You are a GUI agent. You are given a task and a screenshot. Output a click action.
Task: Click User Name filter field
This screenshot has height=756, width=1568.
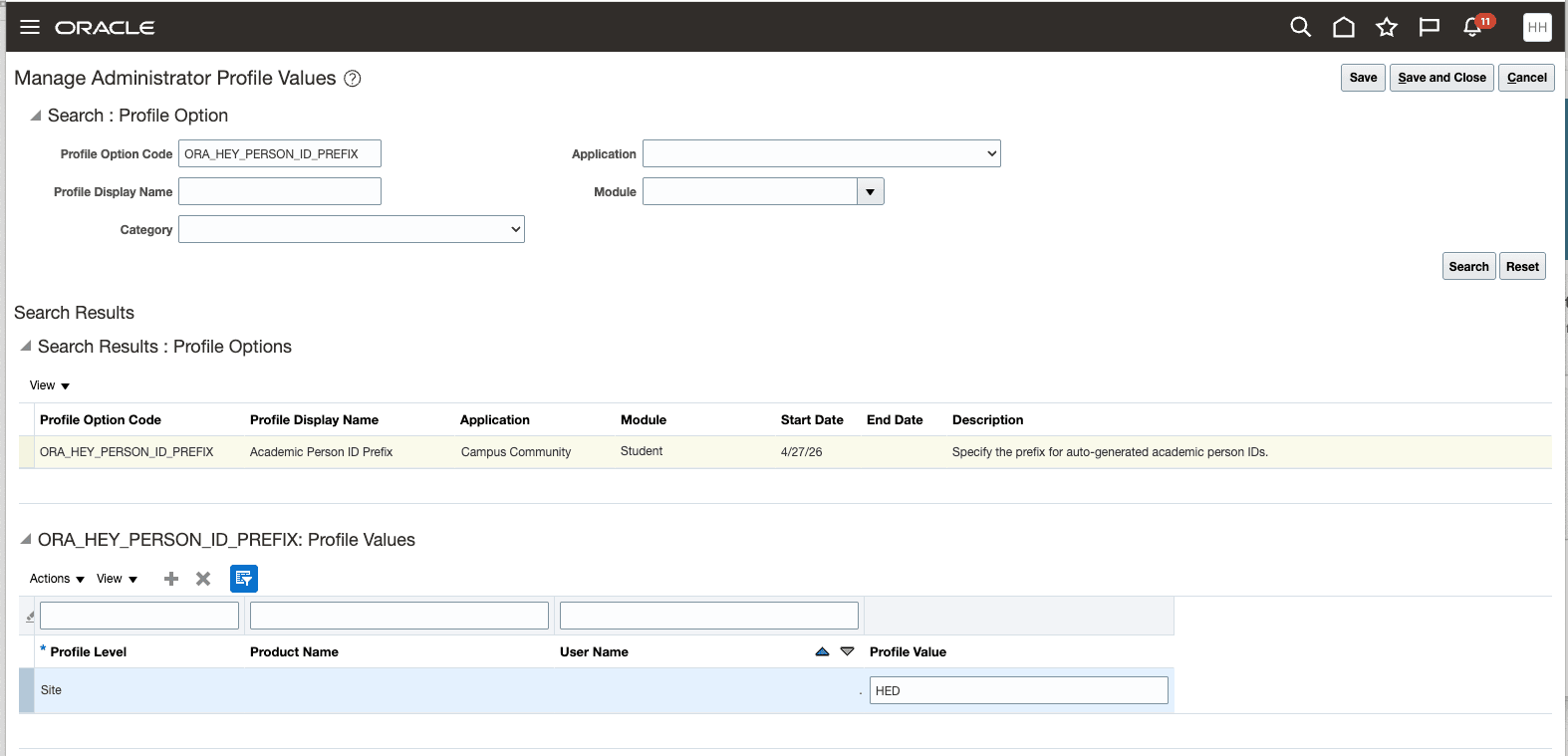[x=709, y=616]
